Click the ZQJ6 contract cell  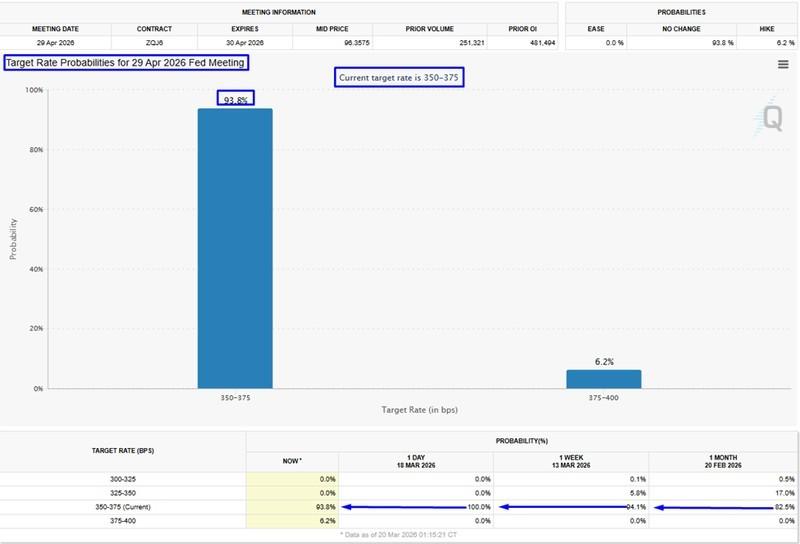click(154, 43)
